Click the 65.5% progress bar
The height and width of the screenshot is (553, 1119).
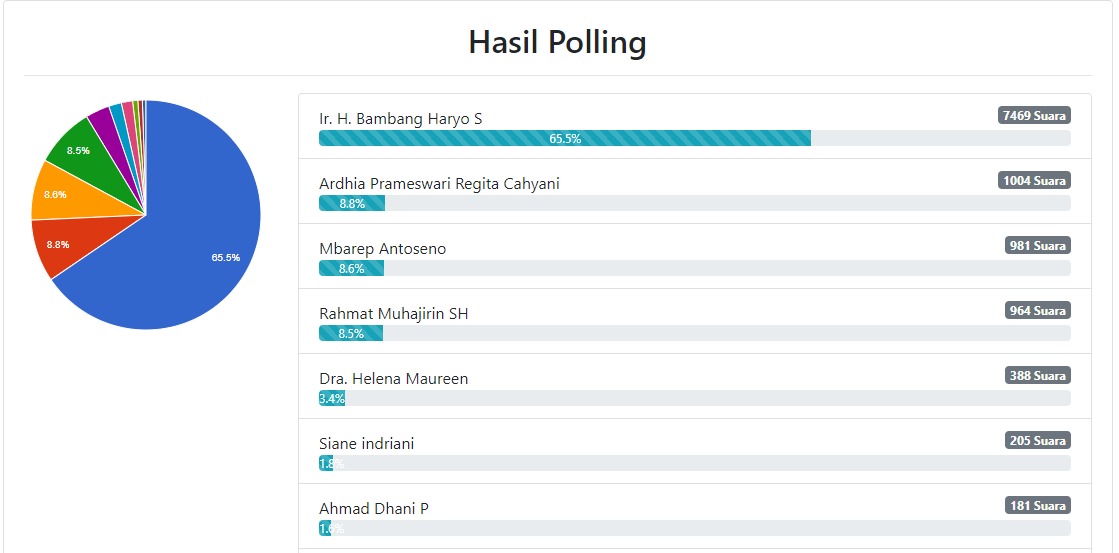pyautogui.click(x=565, y=138)
